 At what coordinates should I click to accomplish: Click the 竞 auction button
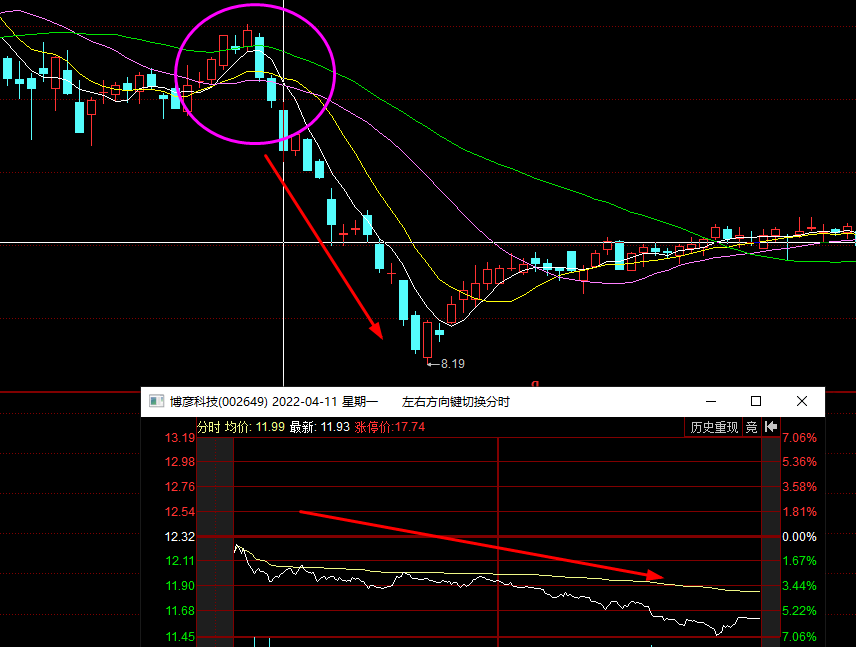(752, 427)
